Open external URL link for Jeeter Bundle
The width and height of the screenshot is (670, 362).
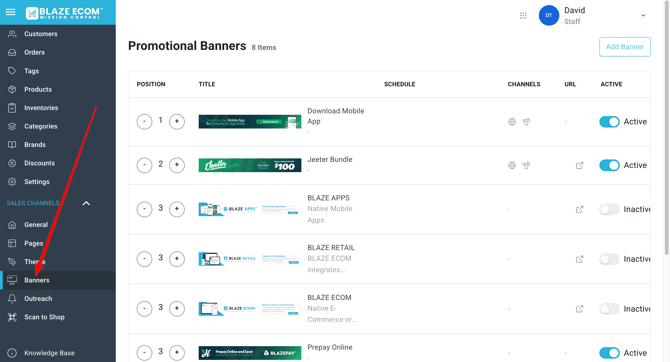579,165
